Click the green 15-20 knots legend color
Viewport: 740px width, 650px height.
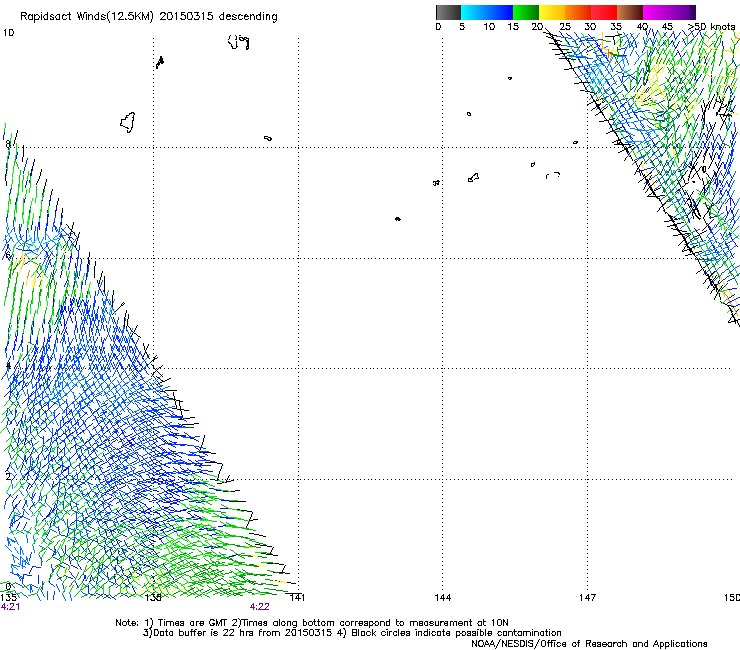pyautogui.click(x=526, y=12)
